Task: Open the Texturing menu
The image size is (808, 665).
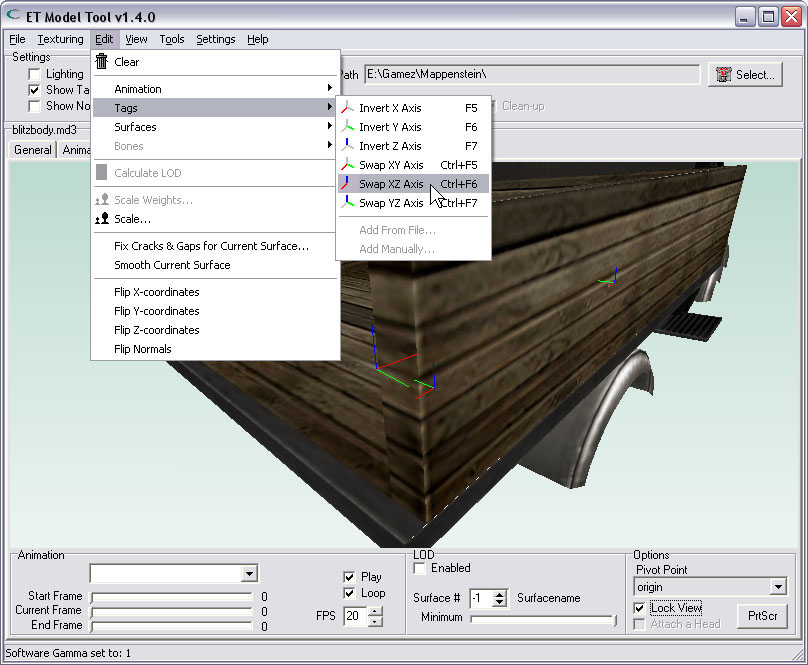Action: [60, 39]
